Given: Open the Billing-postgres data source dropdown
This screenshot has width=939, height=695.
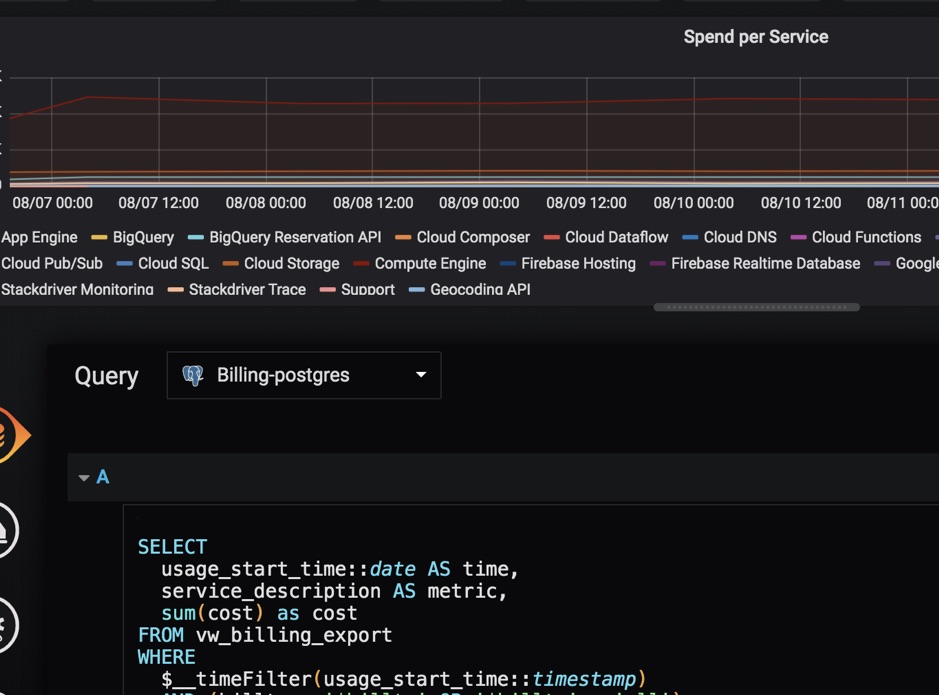Looking at the screenshot, I should coord(303,376).
